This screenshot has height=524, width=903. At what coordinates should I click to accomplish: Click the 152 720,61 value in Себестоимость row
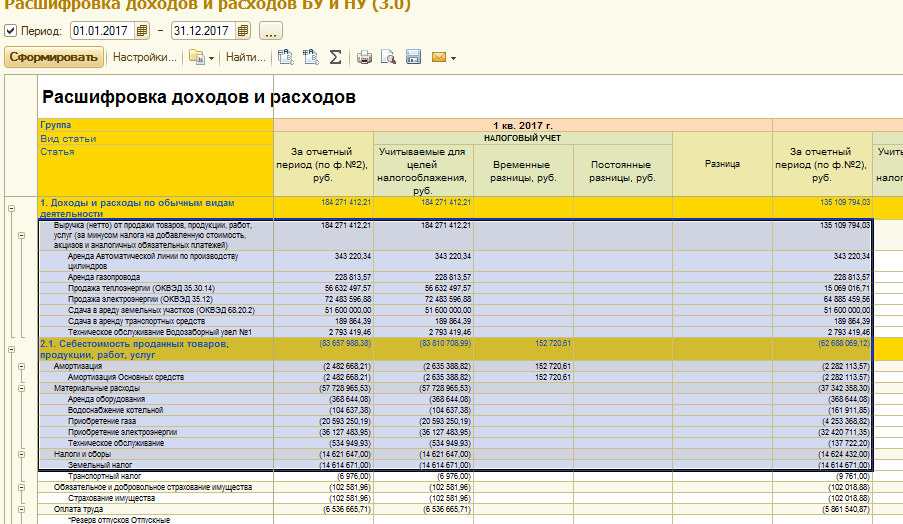point(551,343)
